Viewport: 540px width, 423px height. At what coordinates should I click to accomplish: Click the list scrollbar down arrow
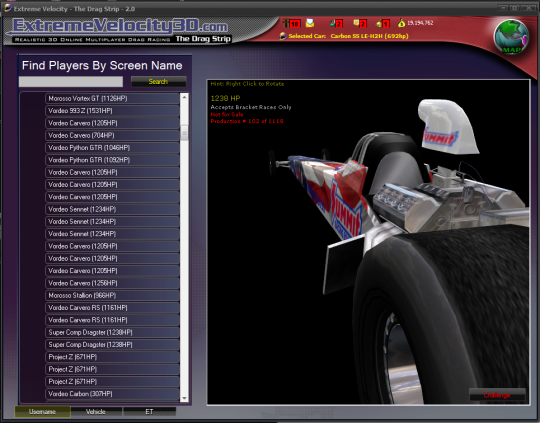click(x=184, y=398)
